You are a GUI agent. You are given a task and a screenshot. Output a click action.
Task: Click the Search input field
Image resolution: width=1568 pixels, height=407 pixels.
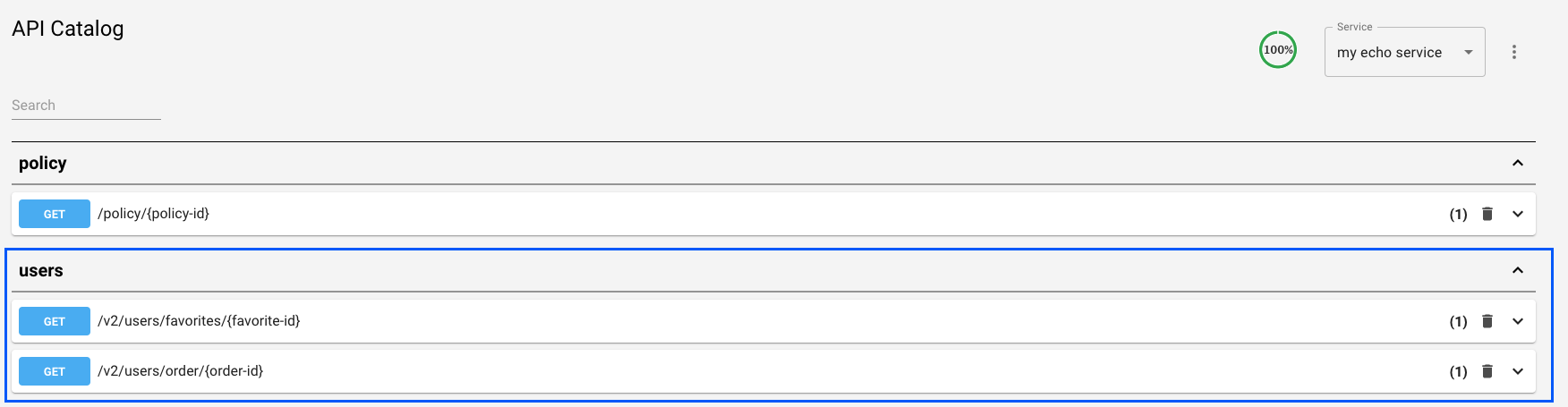click(x=86, y=106)
